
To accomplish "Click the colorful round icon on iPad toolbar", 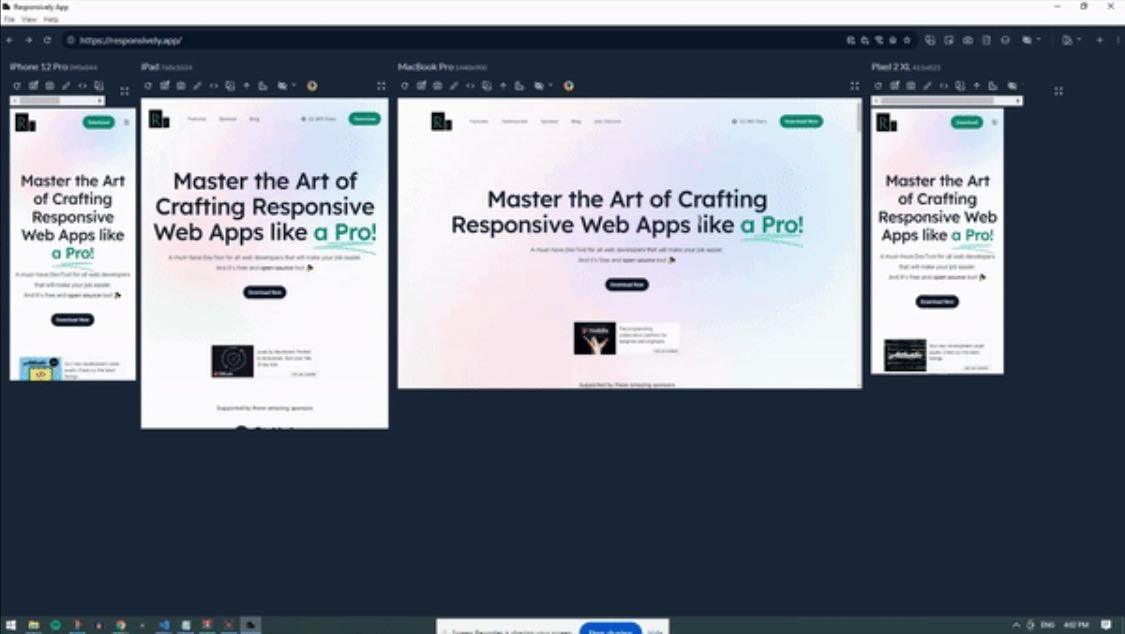I will point(312,85).
